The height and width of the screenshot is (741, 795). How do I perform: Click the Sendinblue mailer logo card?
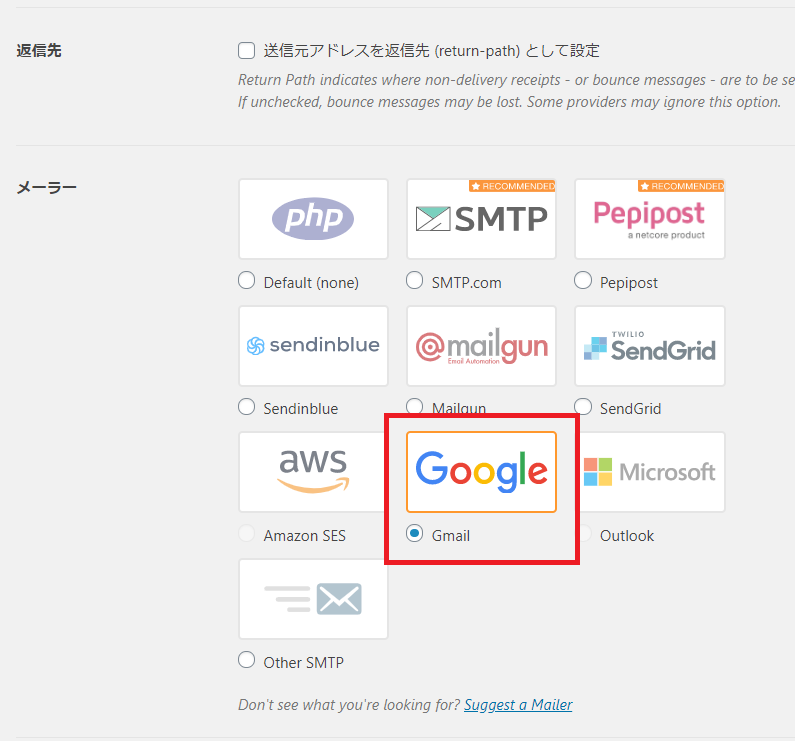313,345
